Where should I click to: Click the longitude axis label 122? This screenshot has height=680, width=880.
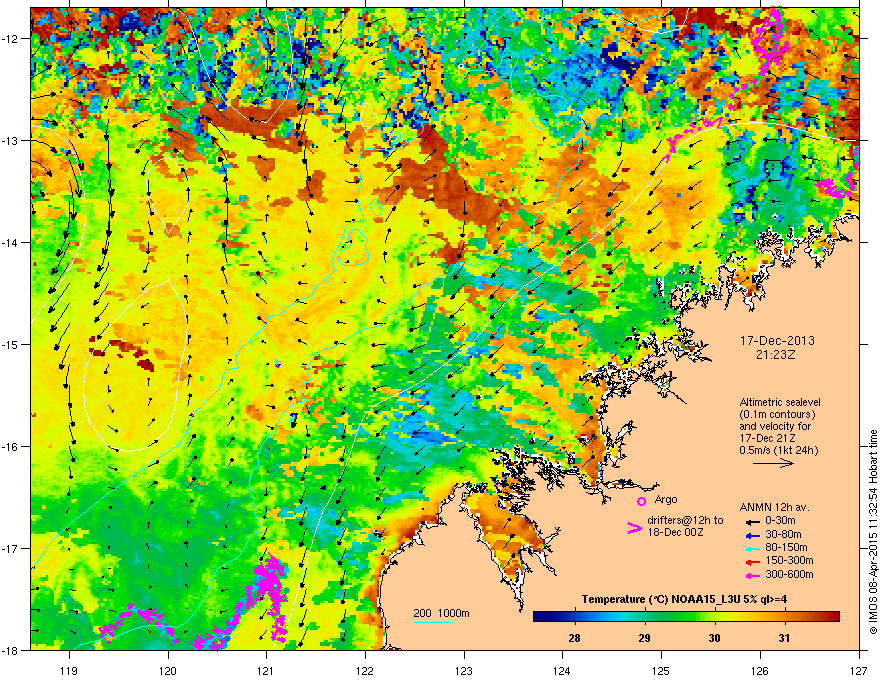(365, 670)
